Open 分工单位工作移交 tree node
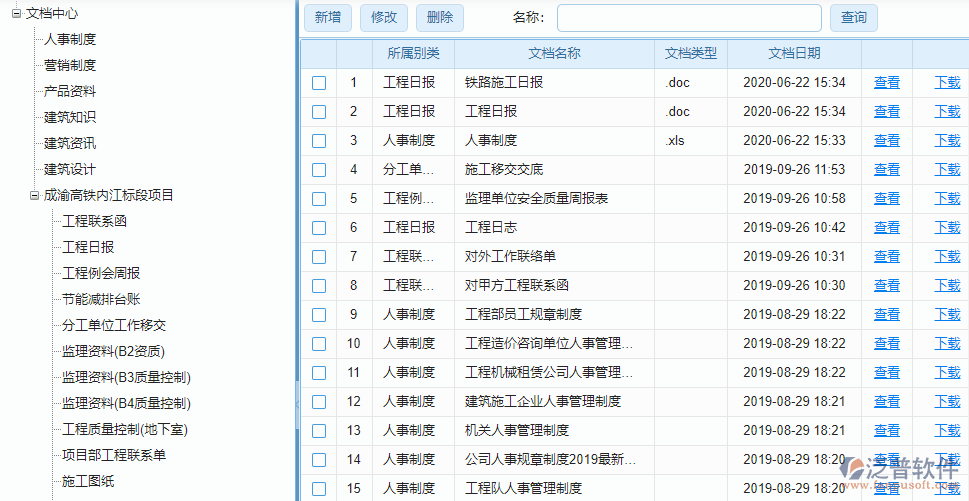Image resolution: width=969 pixels, height=501 pixels. click(x=114, y=325)
